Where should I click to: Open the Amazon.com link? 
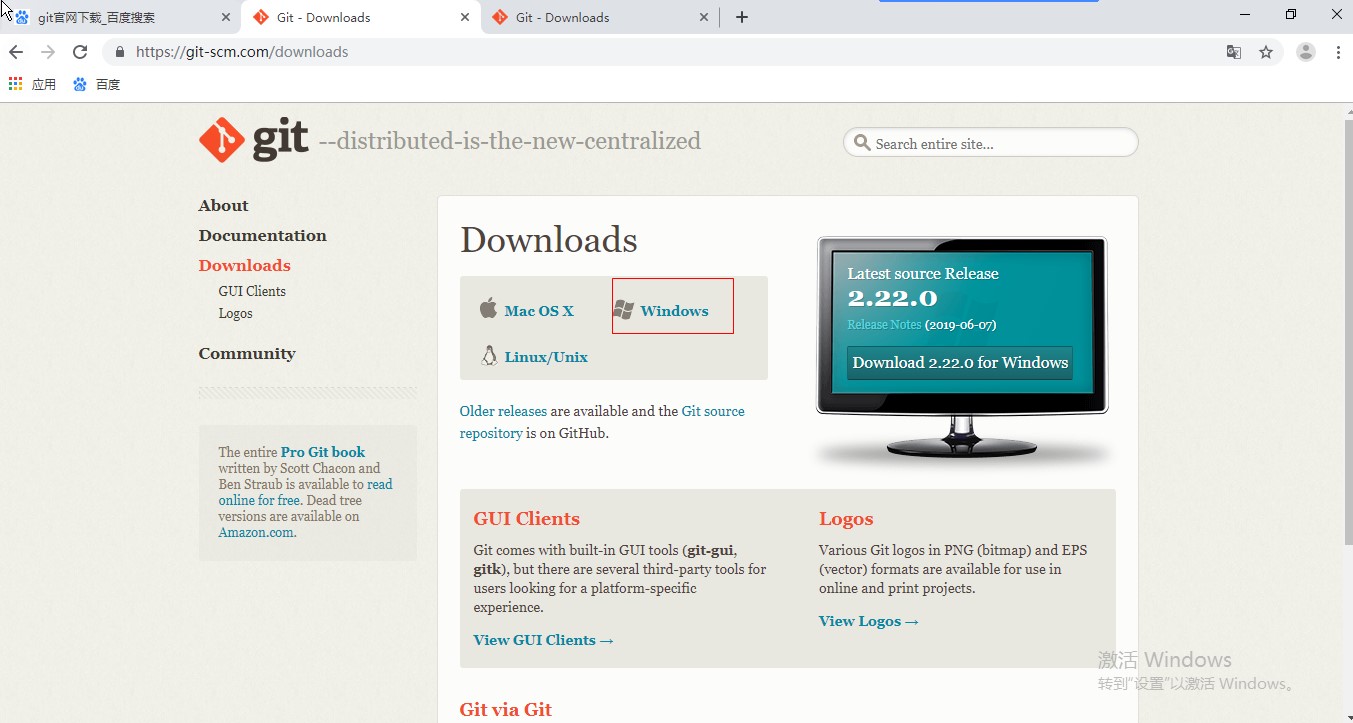coord(256,532)
